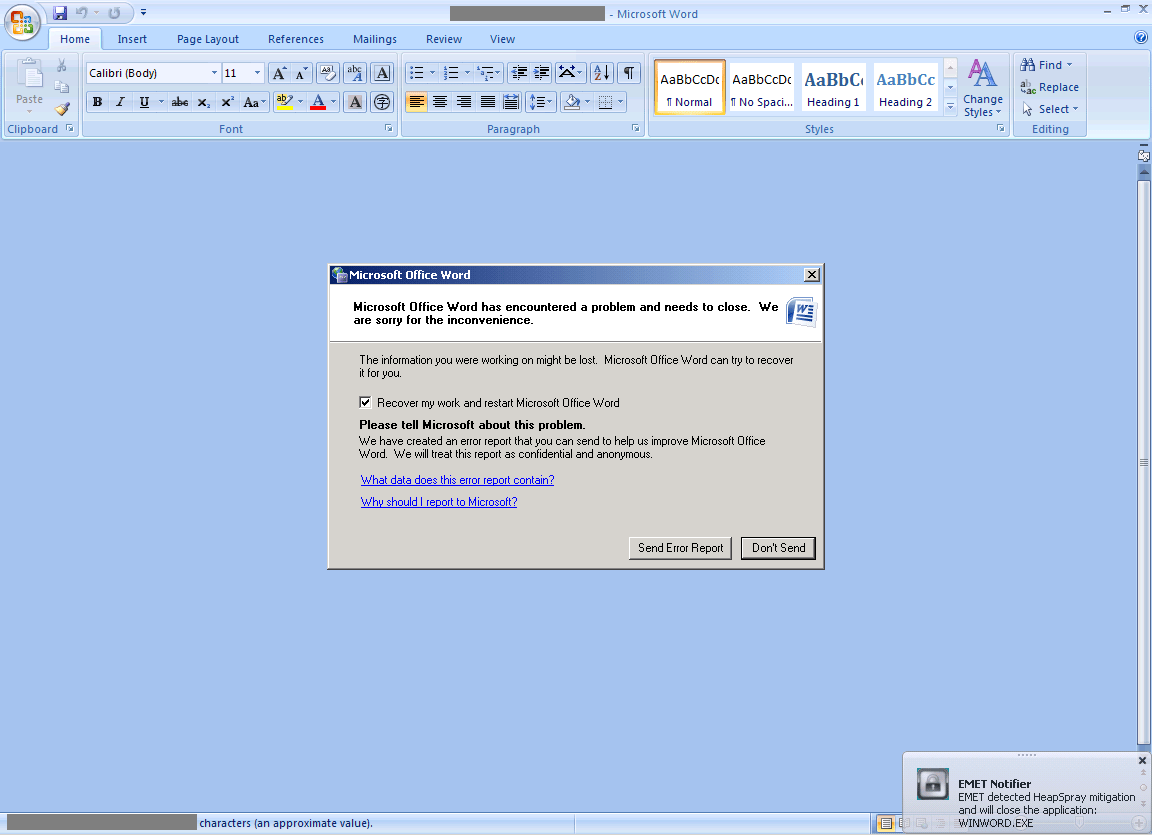Apply strikethrough formatting
This screenshot has width=1152, height=835.
coord(179,102)
